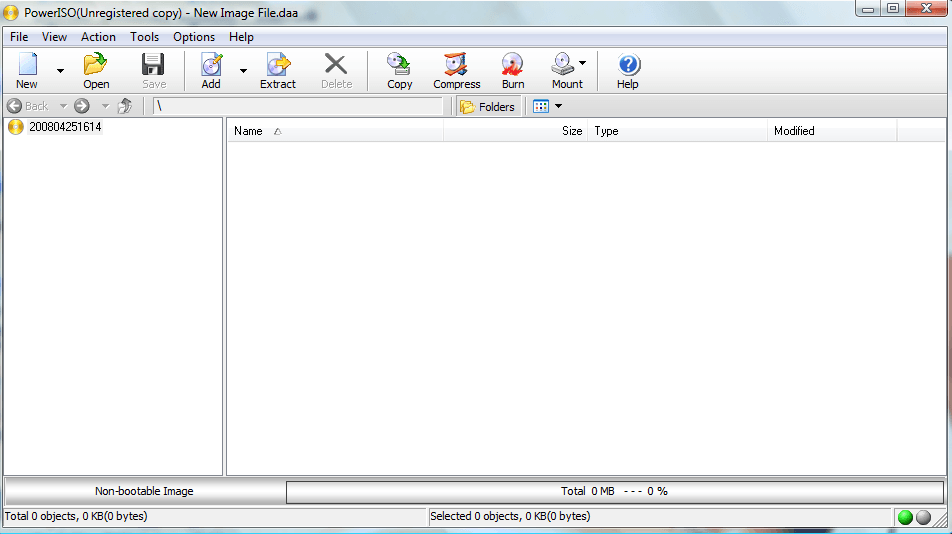The height and width of the screenshot is (534, 952).
Task: Open the File menu
Action: pyautogui.click(x=19, y=37)
